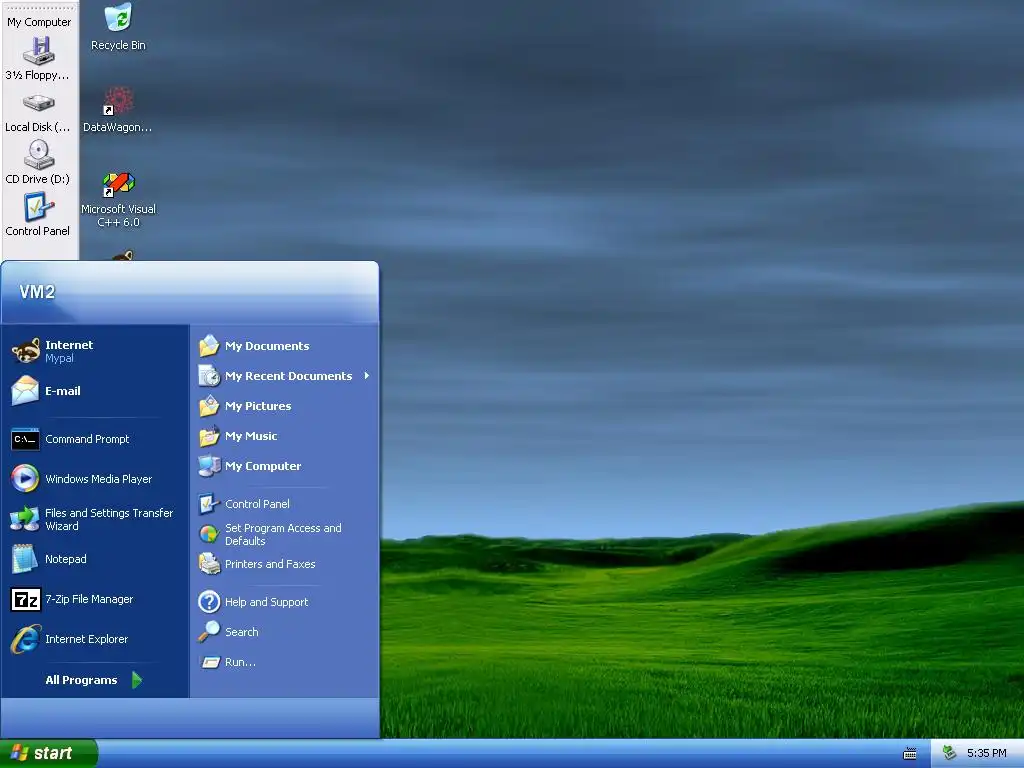Select Local Disk icon in sidebar
This screenshot has height=768, width=1024.
click(x=38, y=113)
